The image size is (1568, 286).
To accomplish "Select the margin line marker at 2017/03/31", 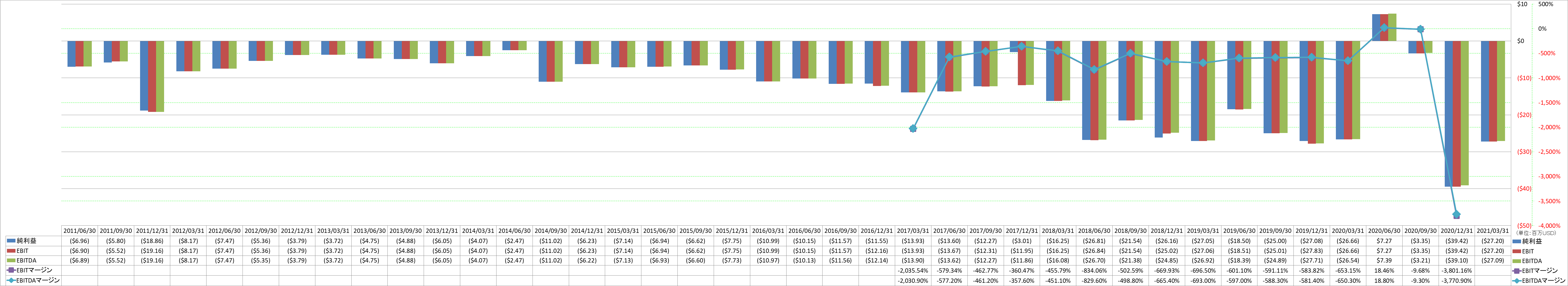I will click(913, 129).
